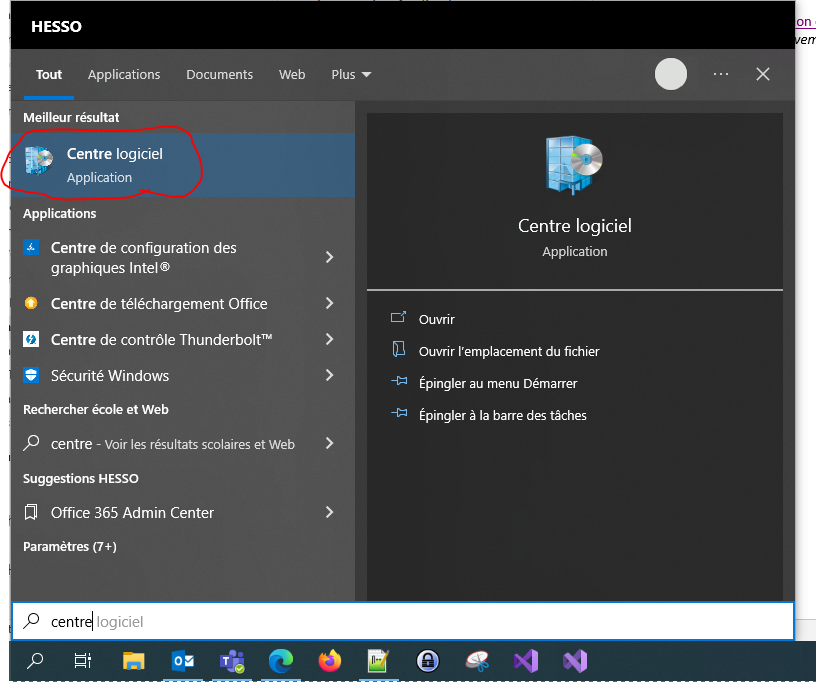Open the Notepad++ taskbar icon
816x700 pixels.
[x=378, y=661]
